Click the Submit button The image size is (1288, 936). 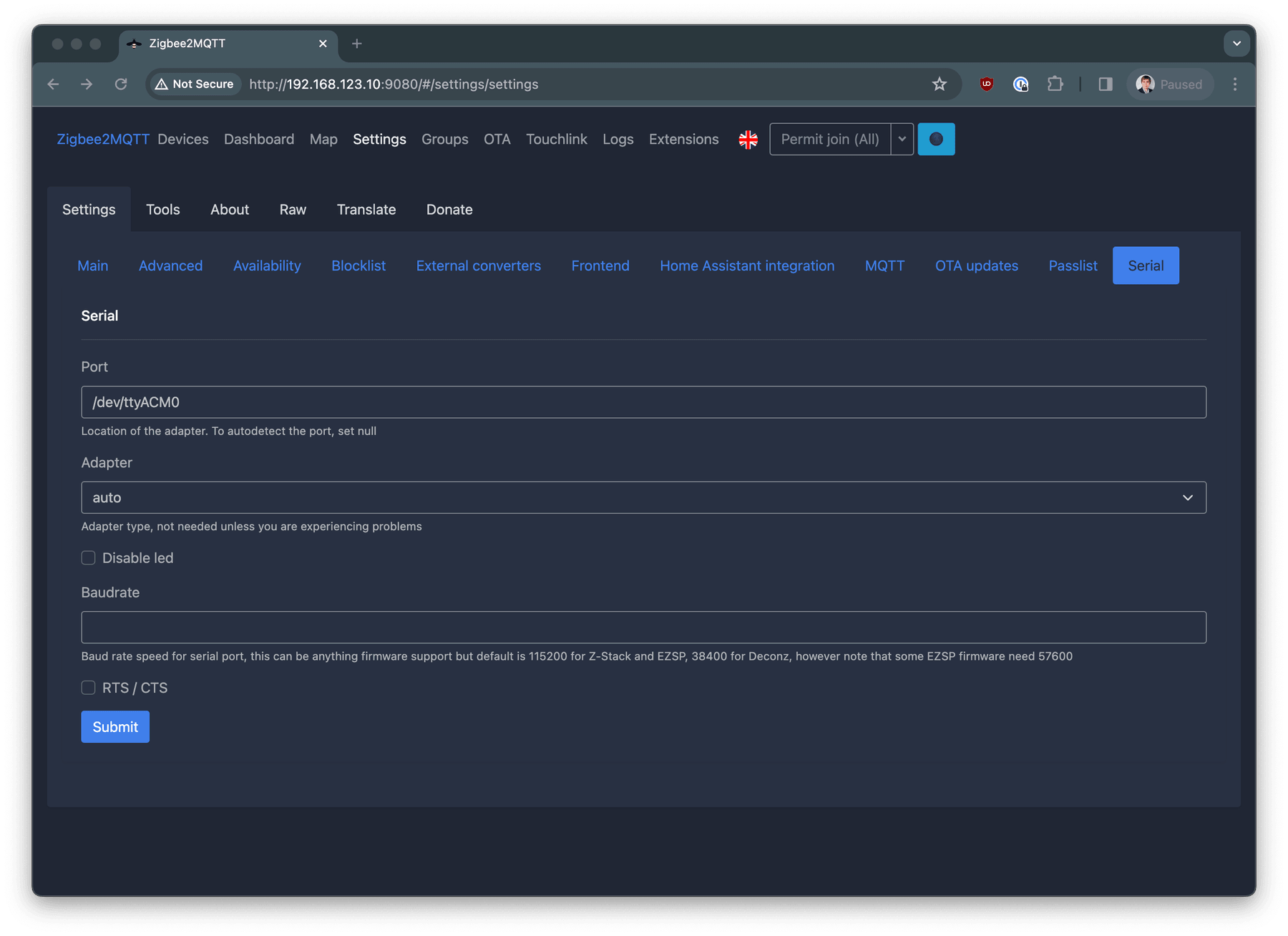[x=114, y=726]
